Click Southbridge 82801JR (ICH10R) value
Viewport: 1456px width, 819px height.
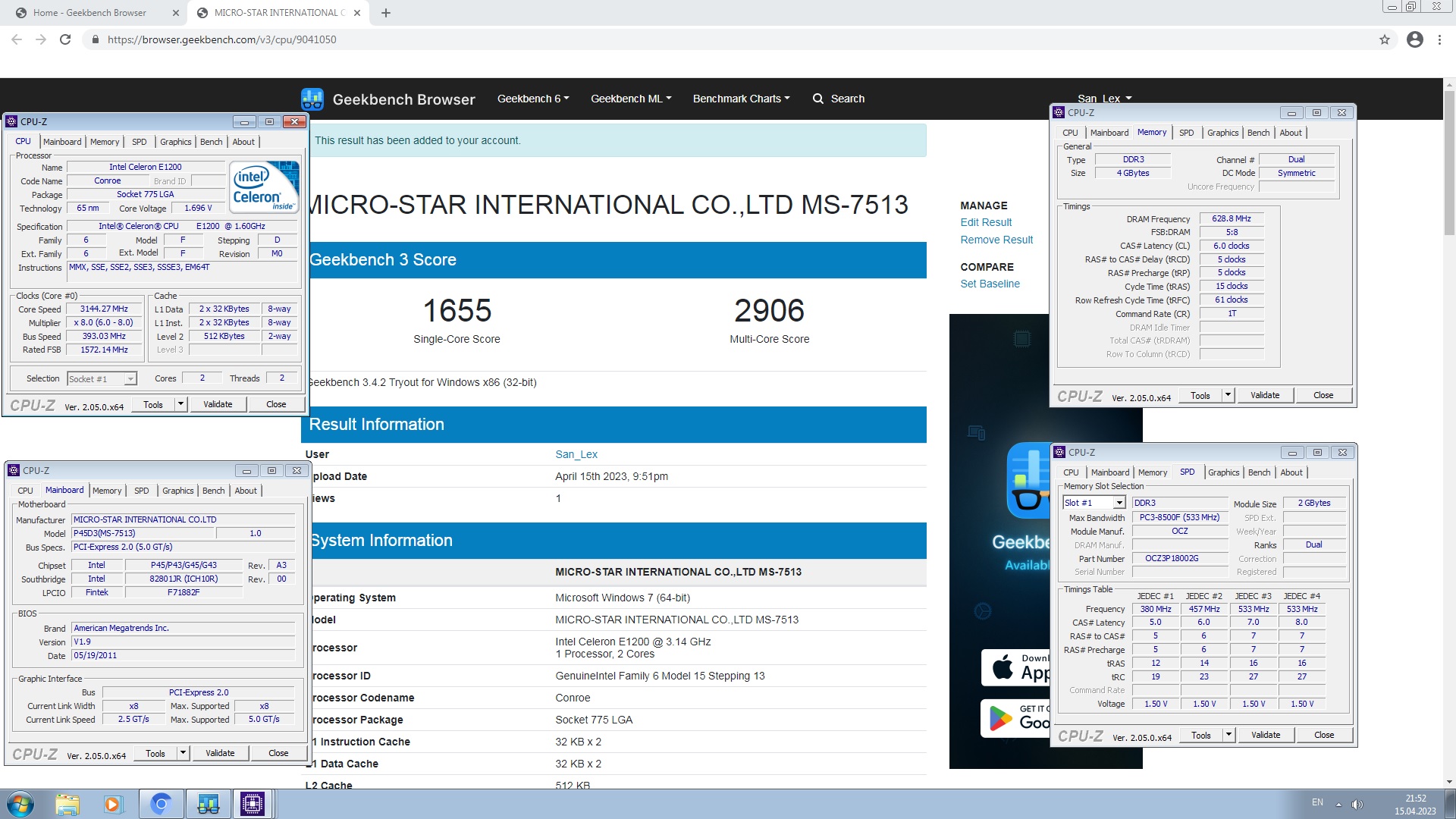click(184, 579)
